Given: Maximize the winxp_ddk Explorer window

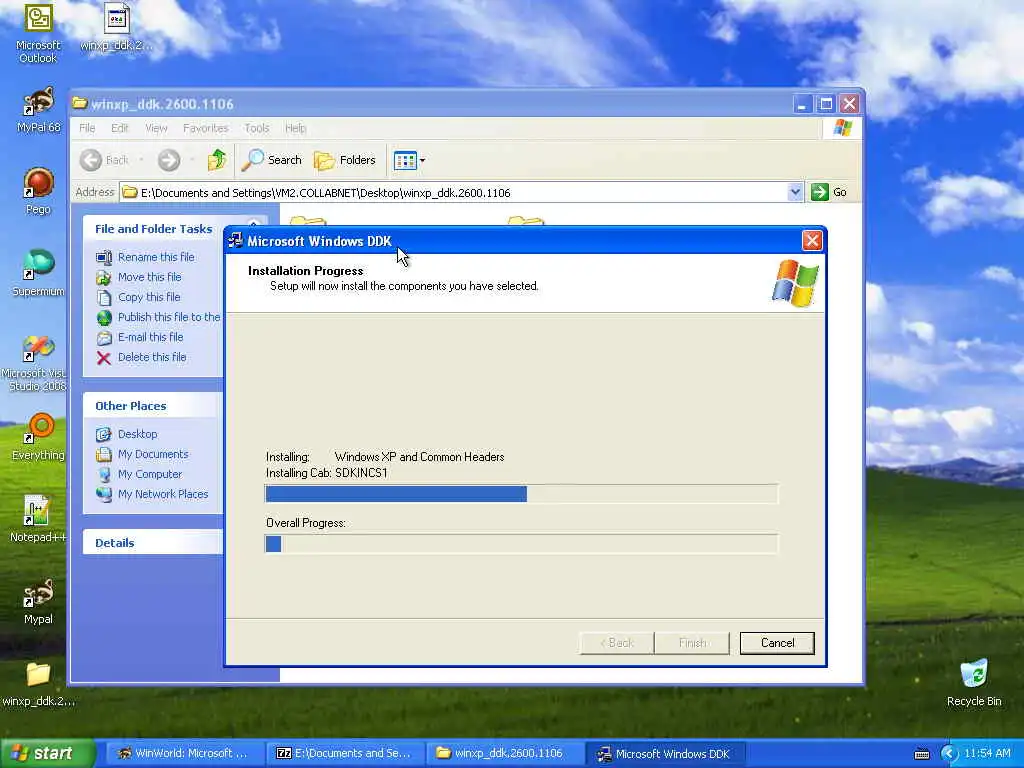Looking at the screenshot, I should click(826, 104).
